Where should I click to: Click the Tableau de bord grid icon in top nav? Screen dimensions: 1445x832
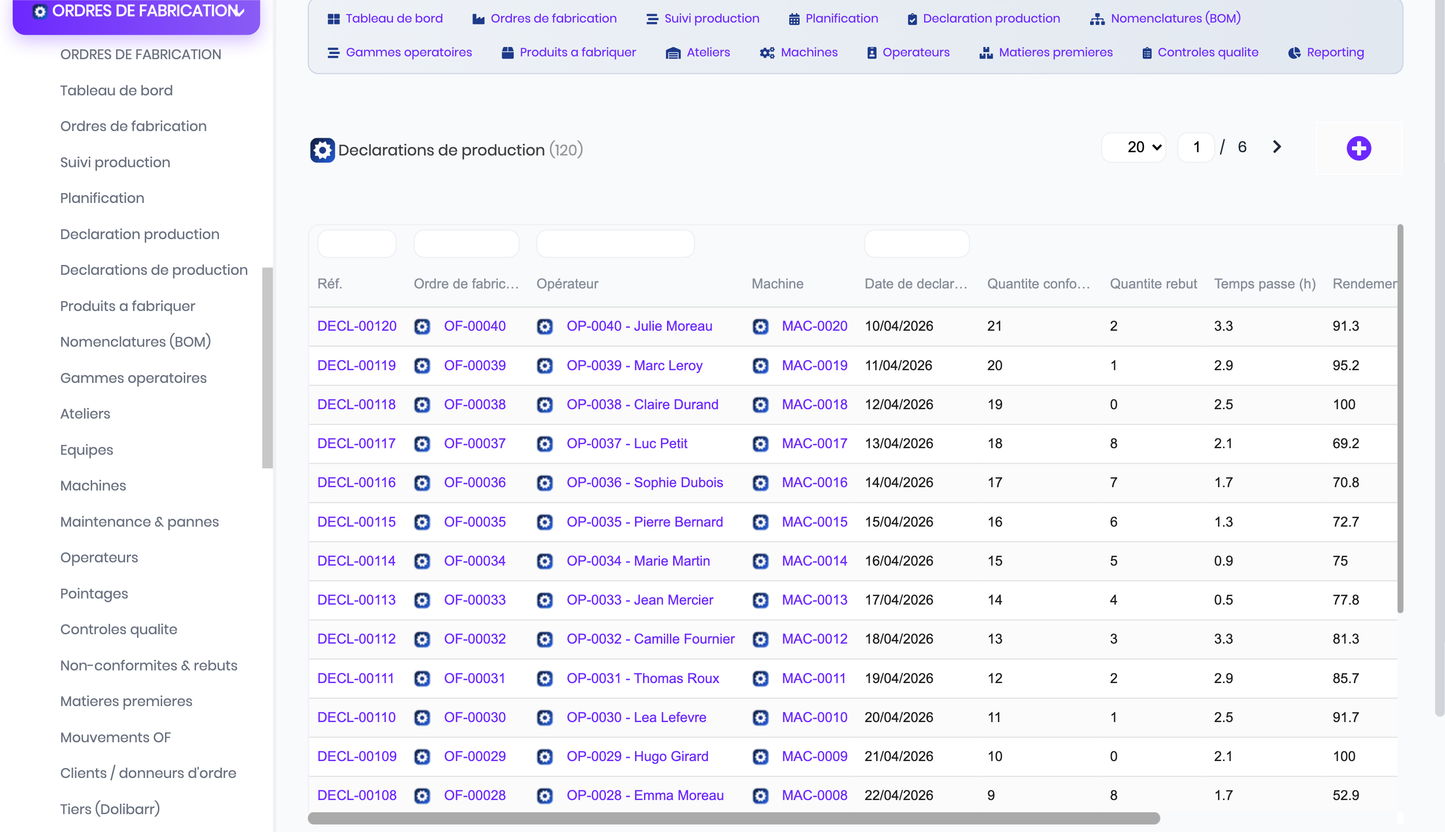334,19
